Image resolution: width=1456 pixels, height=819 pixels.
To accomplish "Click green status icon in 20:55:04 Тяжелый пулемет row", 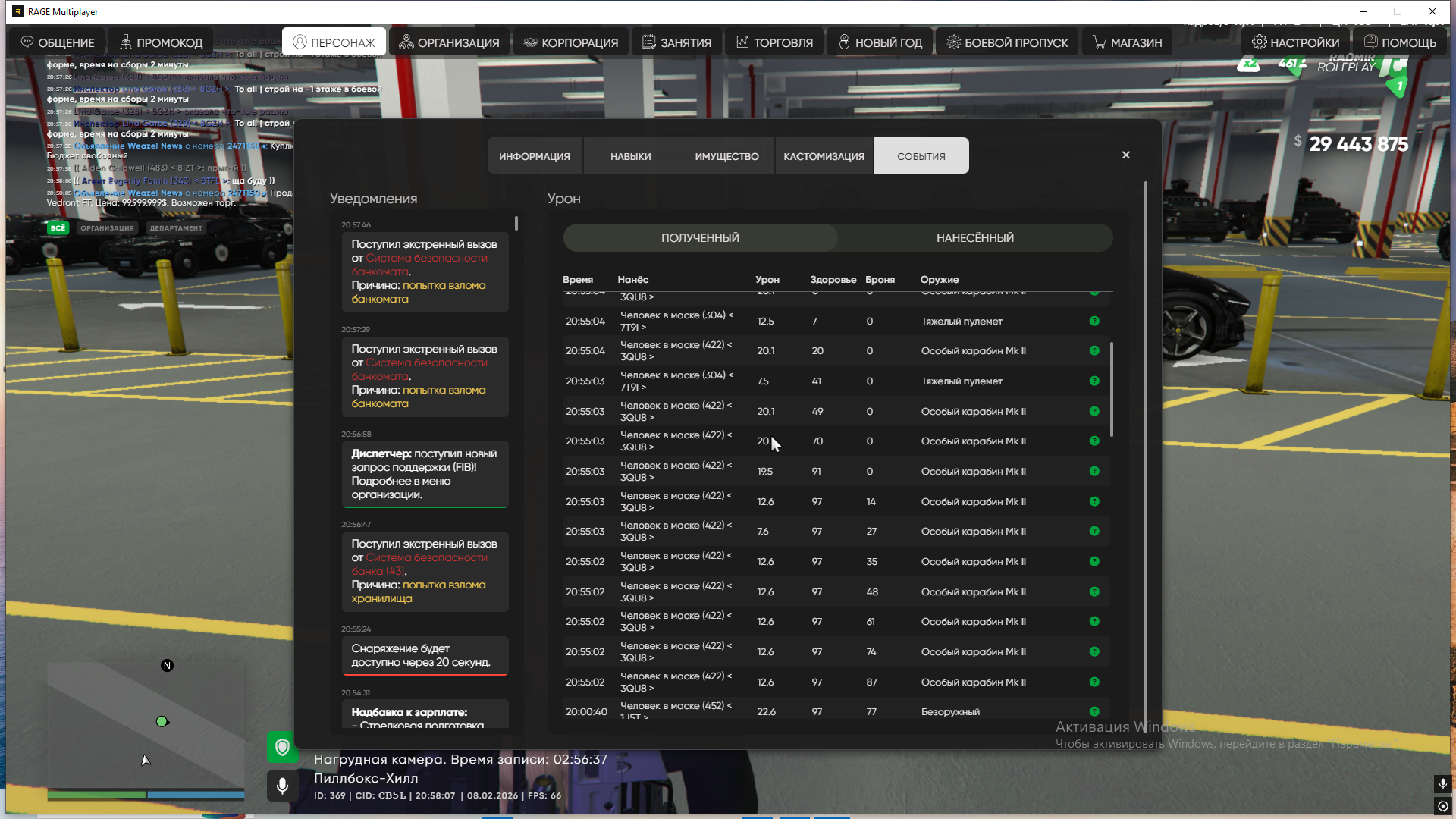I will [1094, 321].
